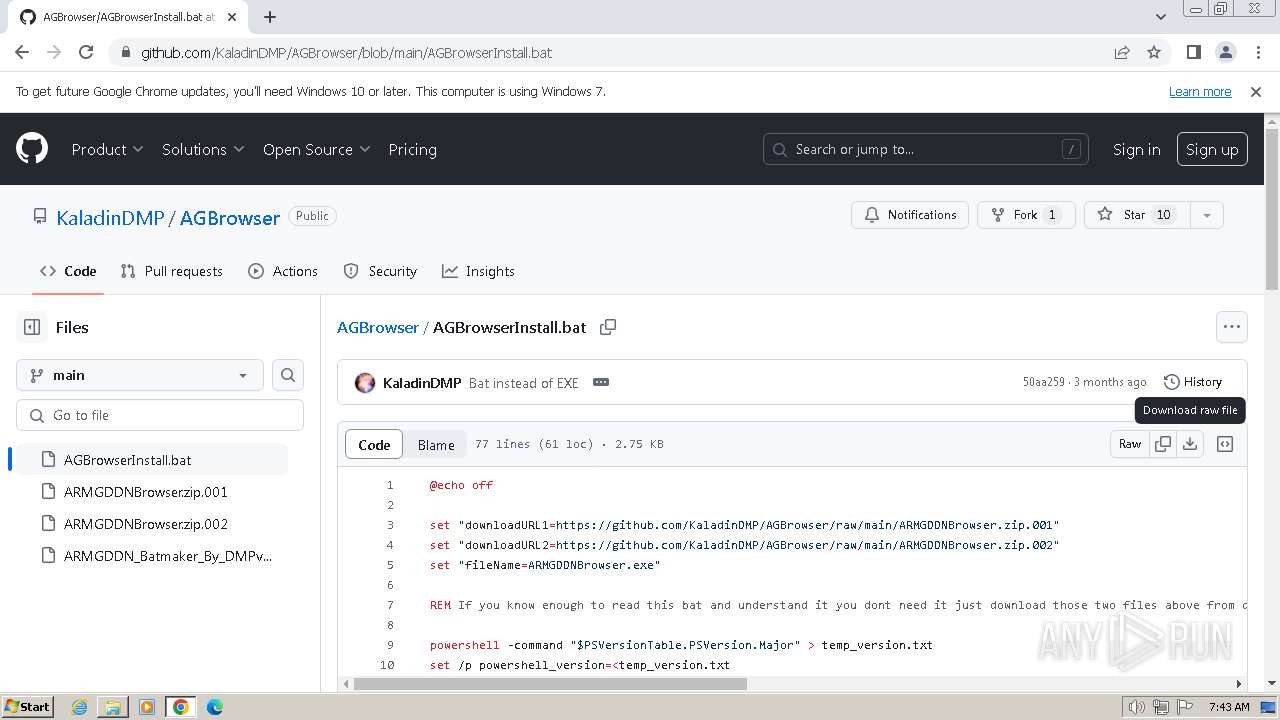Open the Learn more link
The width and height of the screenshot is (1280, 720).
[1200, 91]
